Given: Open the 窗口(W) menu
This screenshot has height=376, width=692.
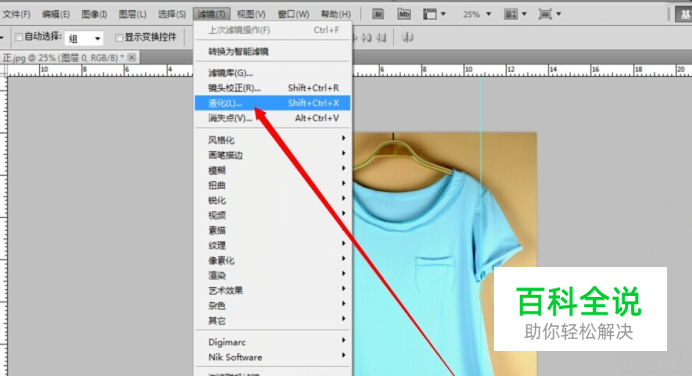Looking at the screenshot, I should coord(293,14).
